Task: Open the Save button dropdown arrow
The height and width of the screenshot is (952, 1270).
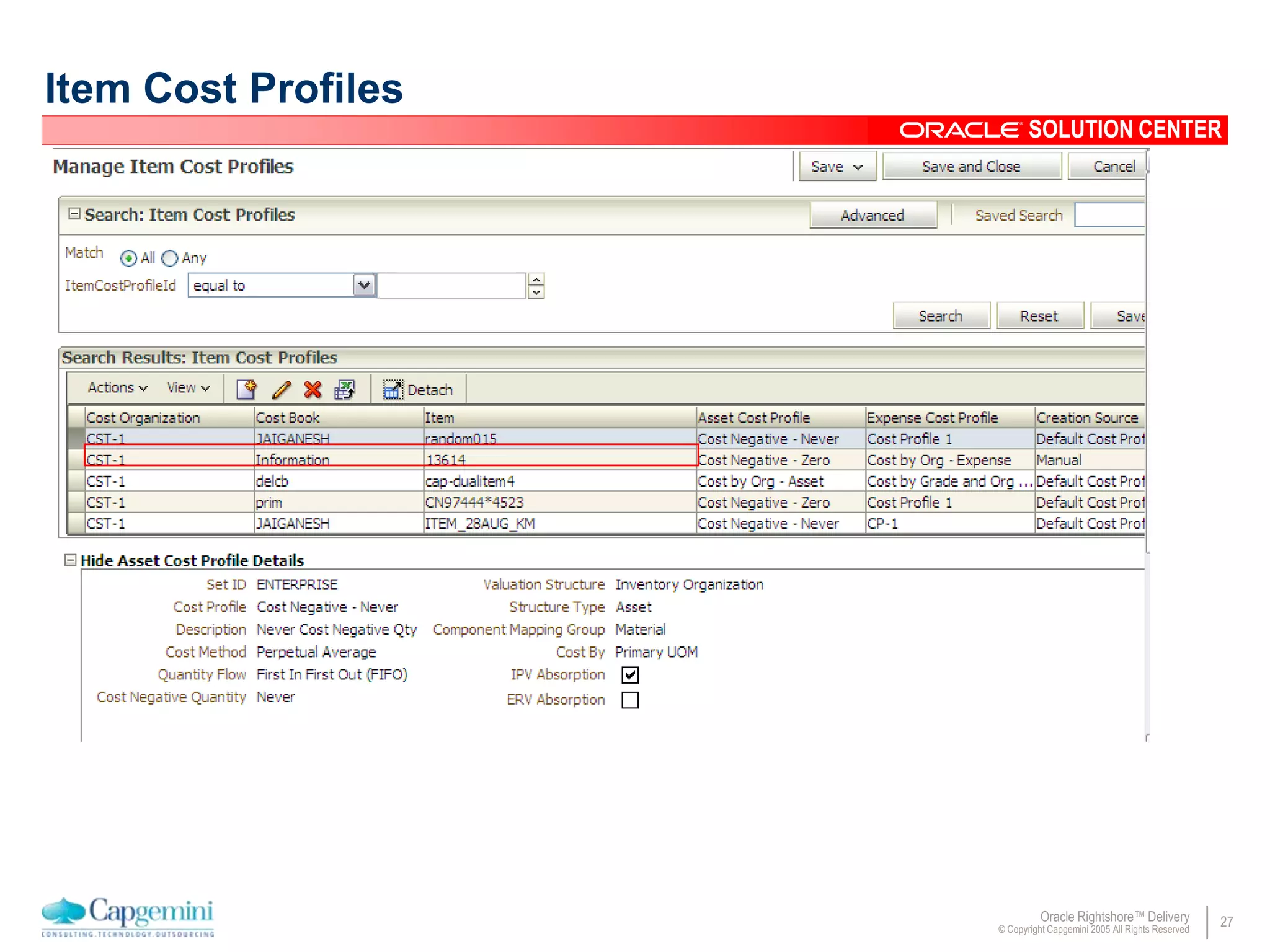Action: (858, 167)
